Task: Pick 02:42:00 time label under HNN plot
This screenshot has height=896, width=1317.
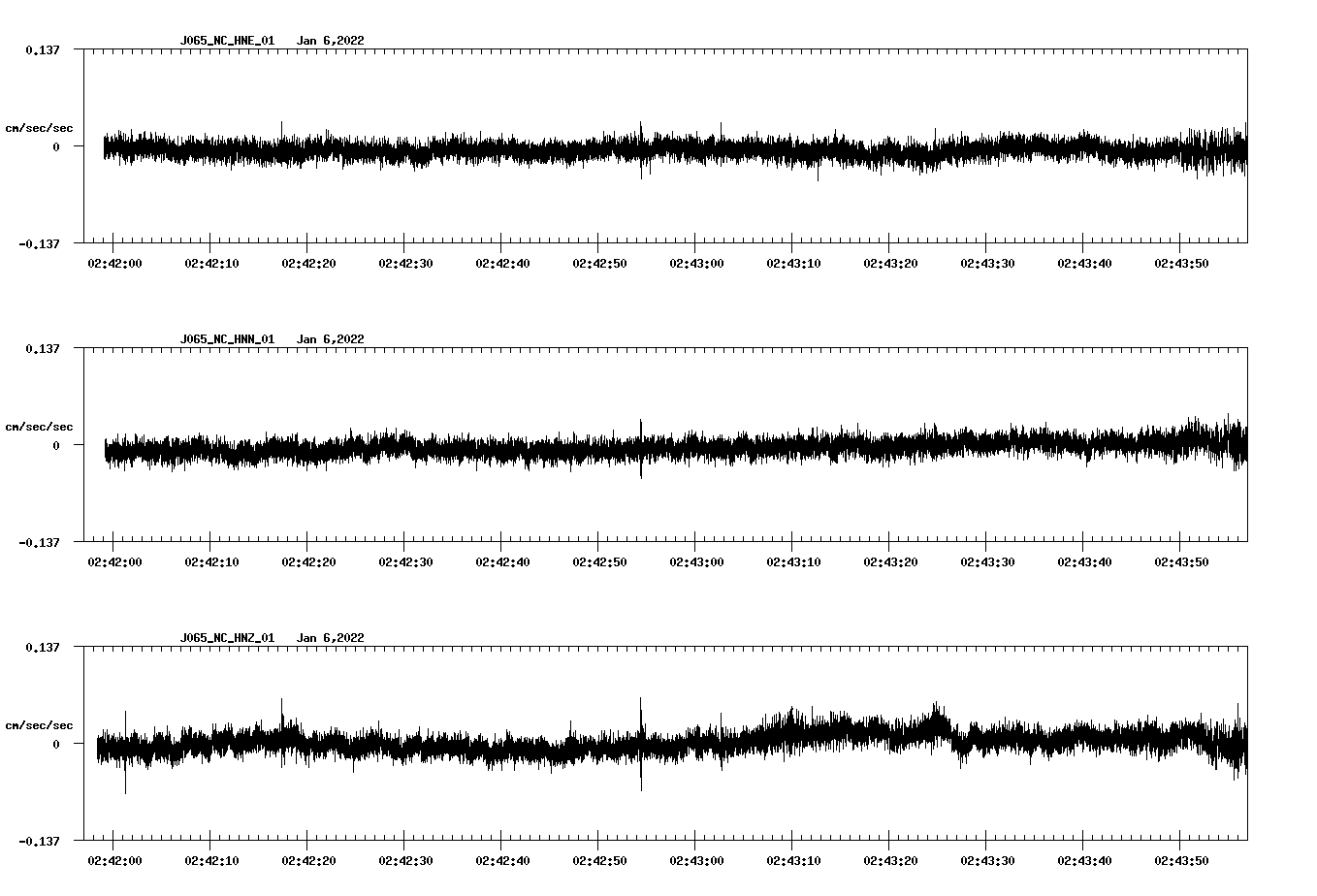Action: pos(114,562)
